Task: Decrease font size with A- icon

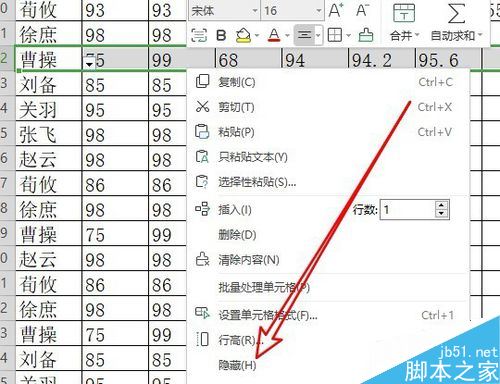Action: [363, 10]
